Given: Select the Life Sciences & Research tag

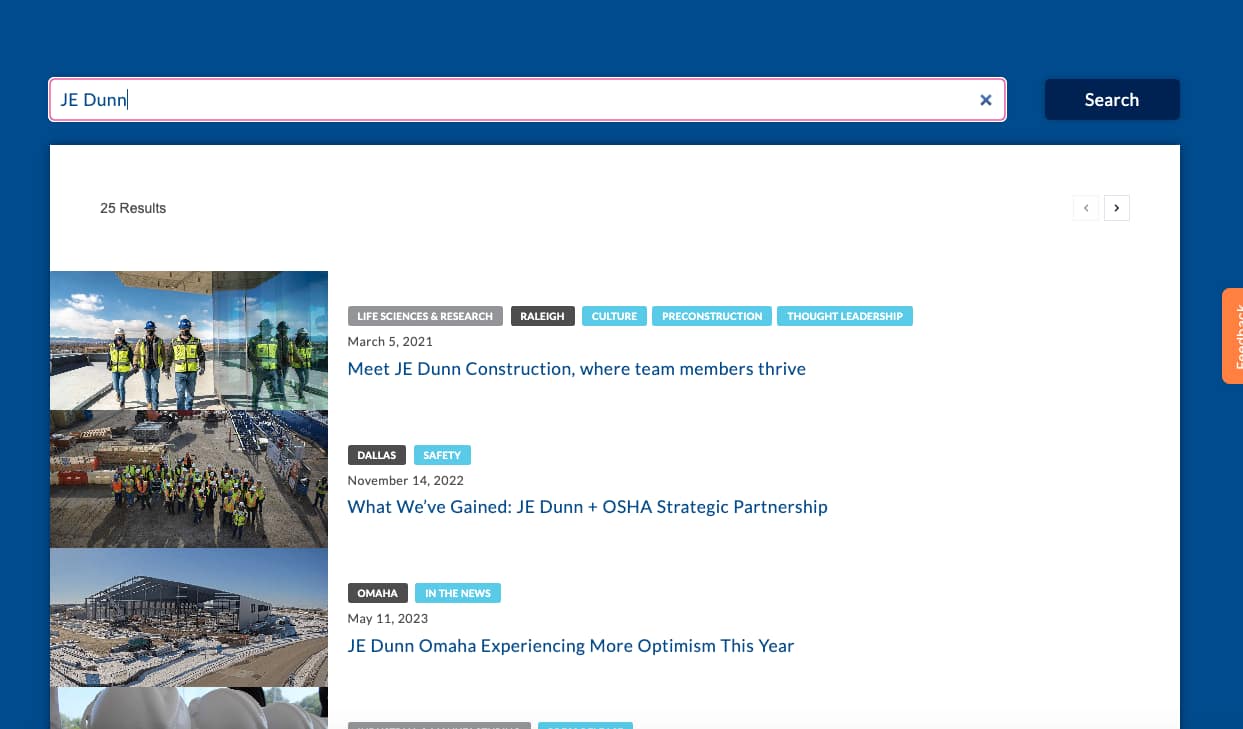Looking at the screenshot, I should click(425, 316).
